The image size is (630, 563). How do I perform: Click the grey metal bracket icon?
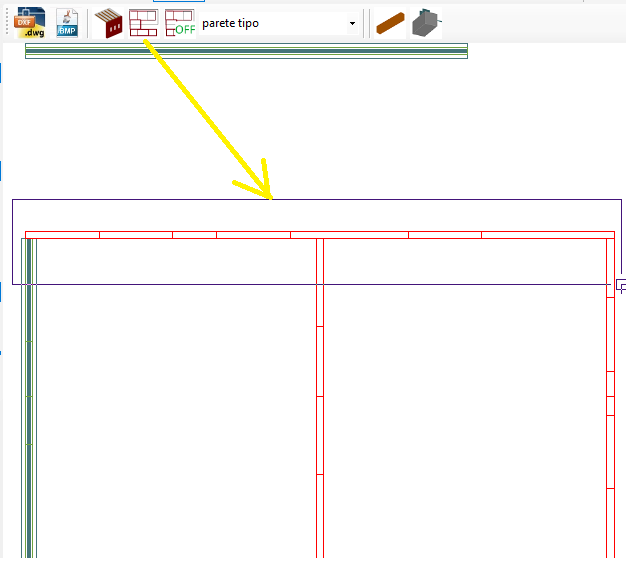pyautogui.click(x=426, y=22)
